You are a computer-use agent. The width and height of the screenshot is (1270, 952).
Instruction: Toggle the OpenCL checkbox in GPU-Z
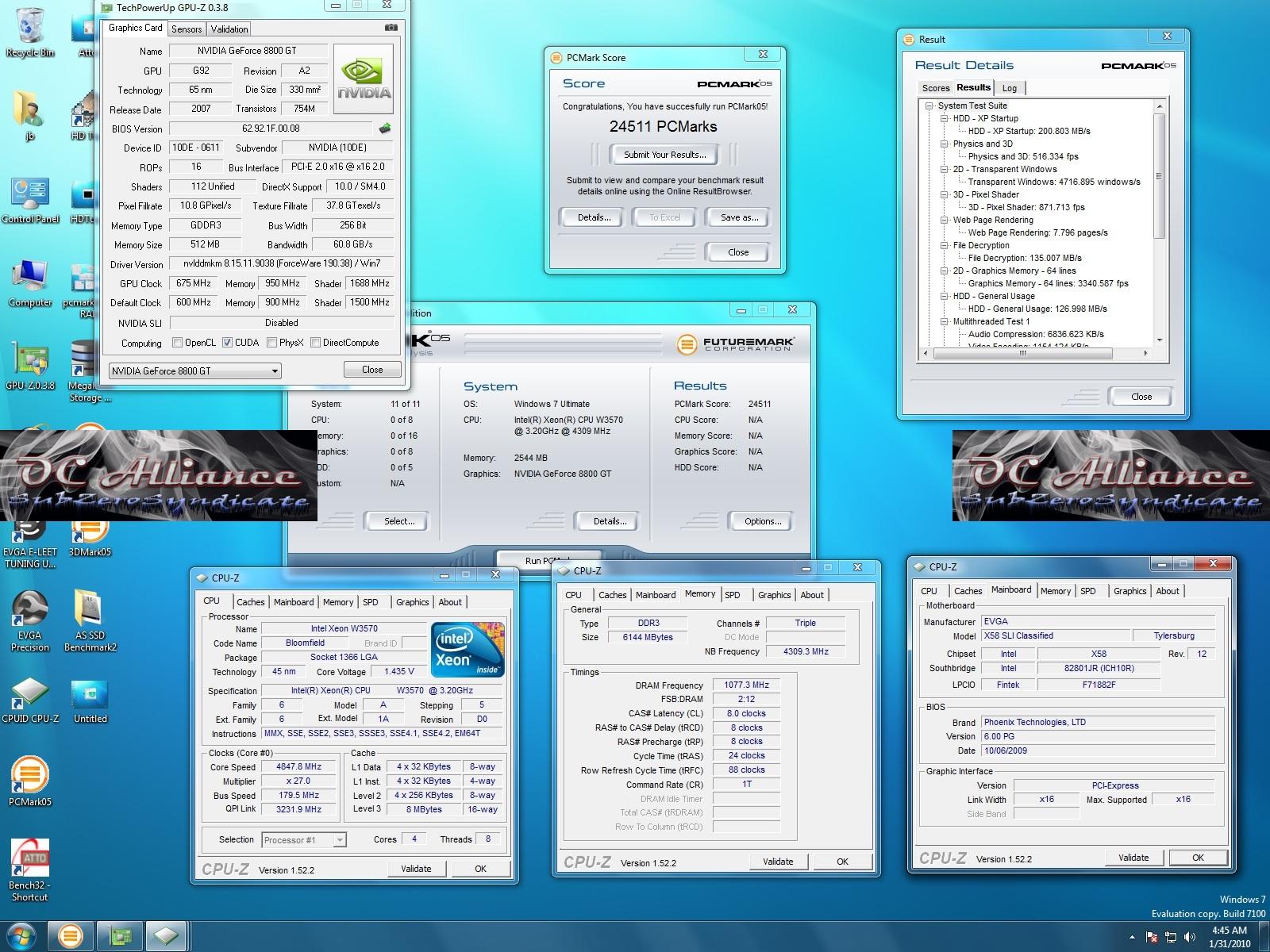178,343
